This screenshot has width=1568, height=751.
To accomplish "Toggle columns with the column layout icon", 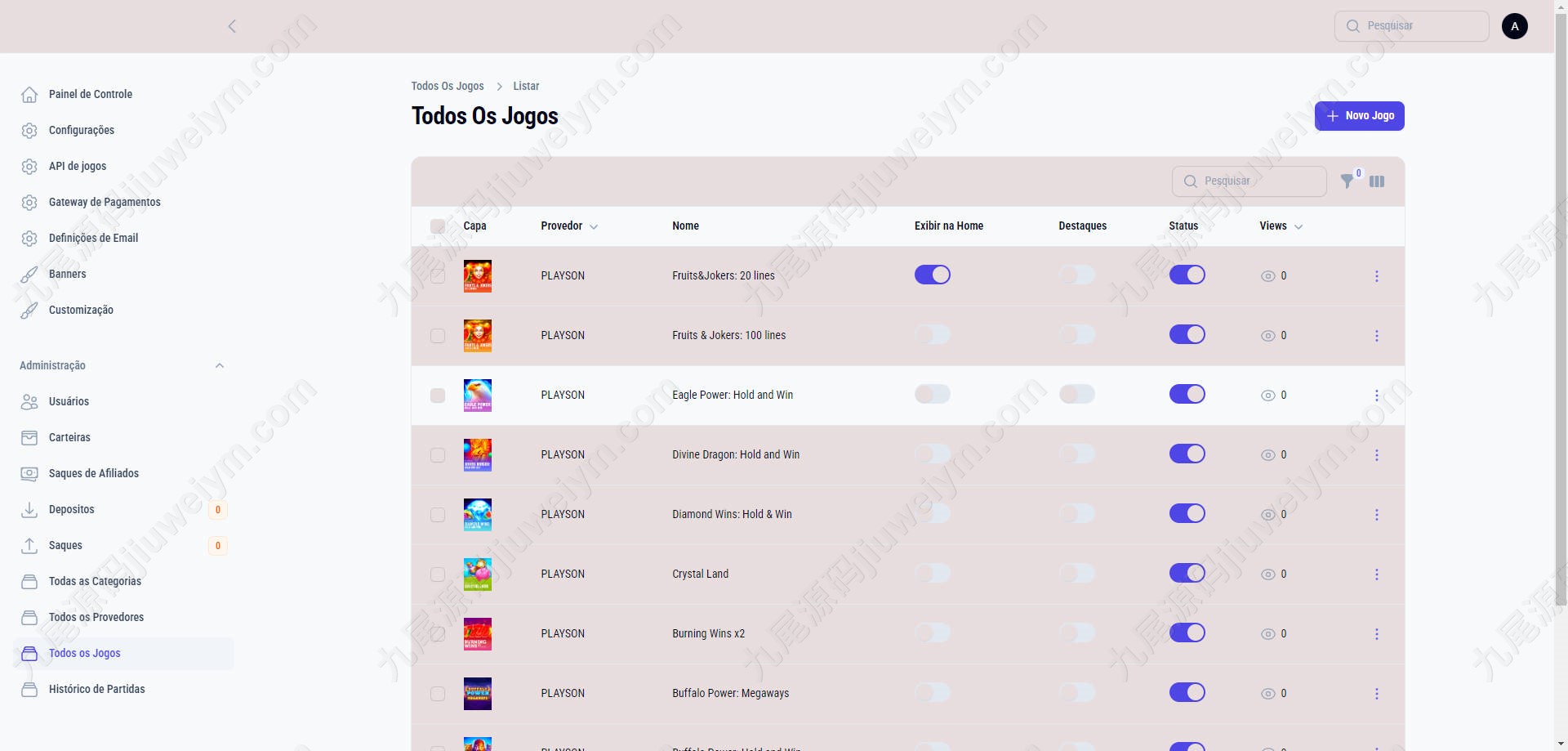I will [1377, 181].
